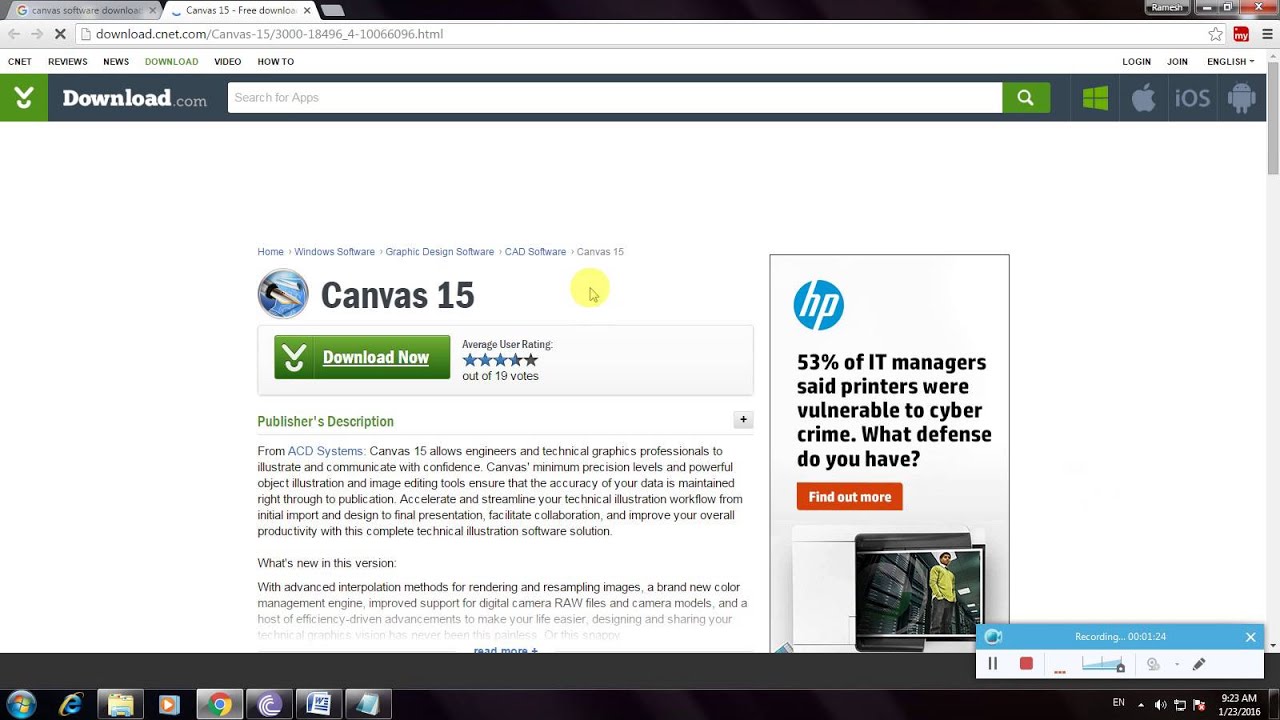Go forward with the browser forward arrow
1280x720 pixels.
[37, 34]
